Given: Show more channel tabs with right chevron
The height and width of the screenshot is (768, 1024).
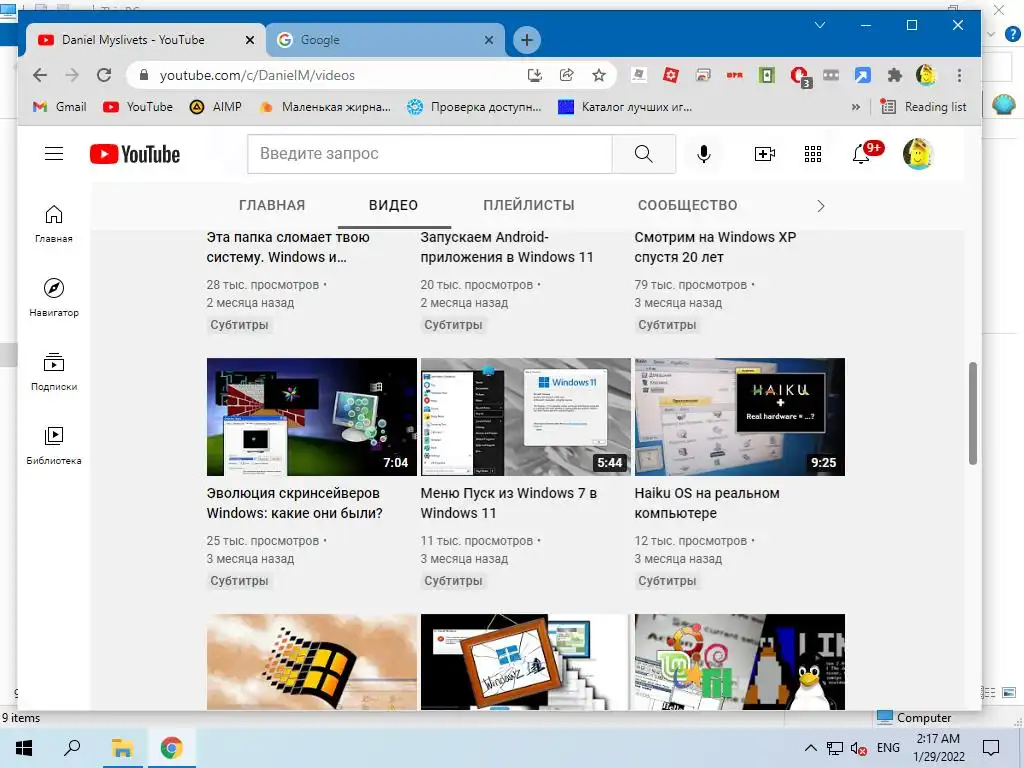Looking at the screenshot, I should pos(821,206).
